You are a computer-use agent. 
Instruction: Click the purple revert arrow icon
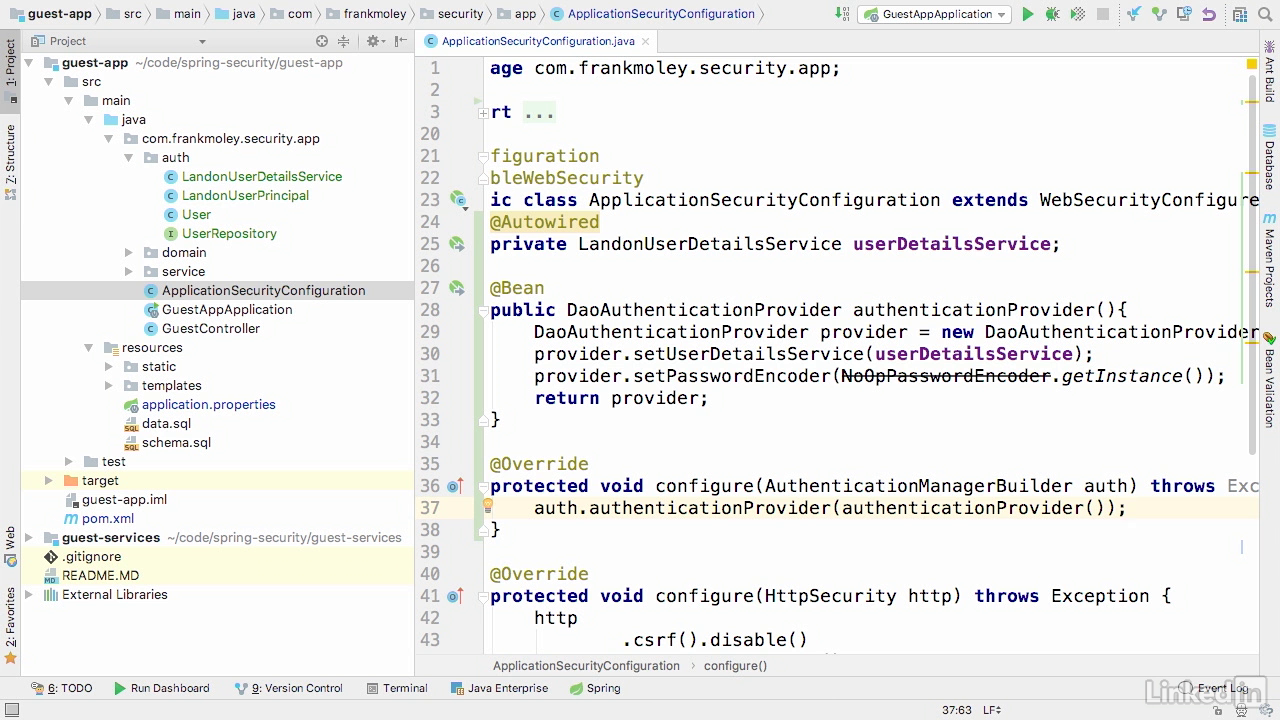[x=1209, y=14]
